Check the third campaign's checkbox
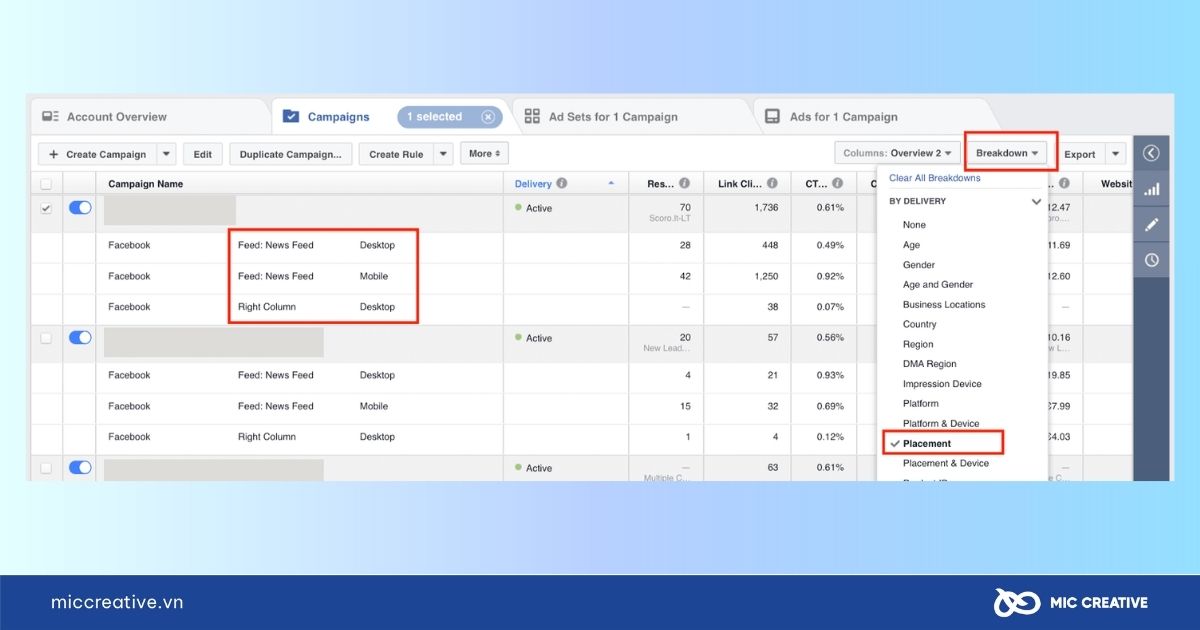This screenshot has height=630, width=1200. click(x=45, y=468)
